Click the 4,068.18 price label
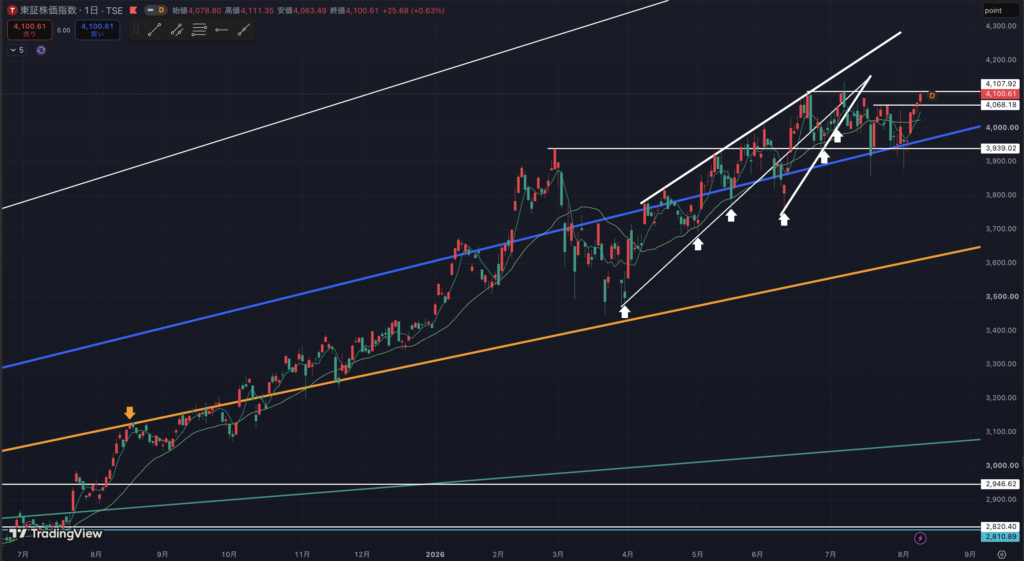This screenshot has height=561, width=1024. 1000,104
